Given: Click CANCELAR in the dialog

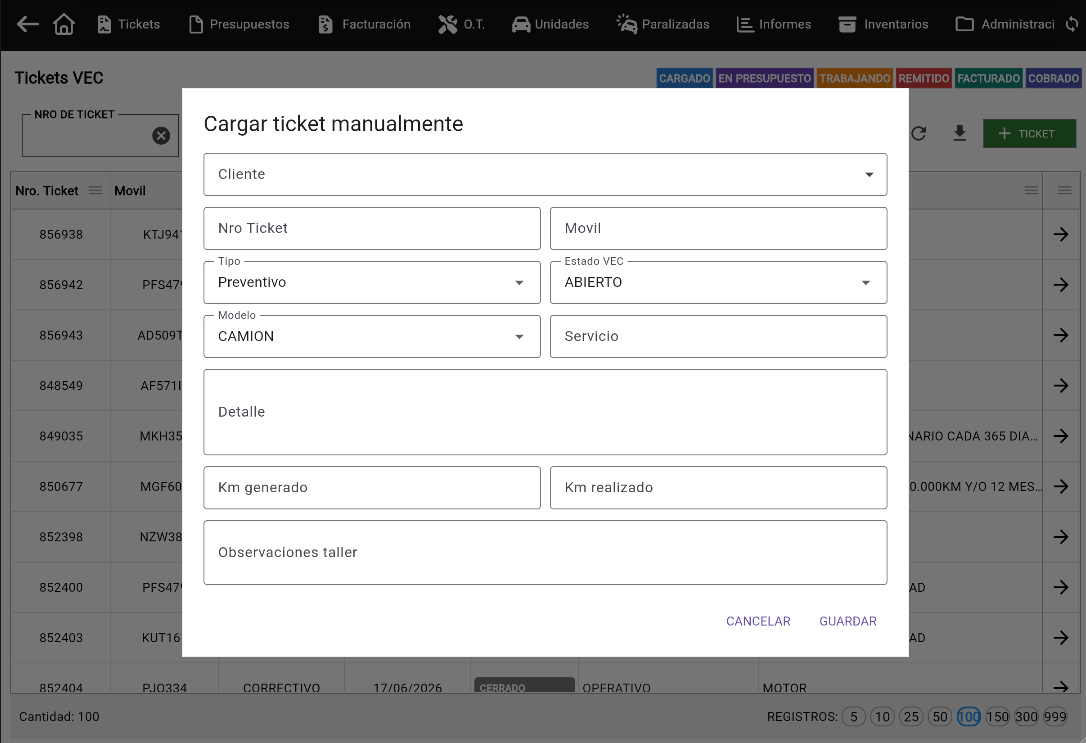Looking at the screenshot, I should (758, 621).
